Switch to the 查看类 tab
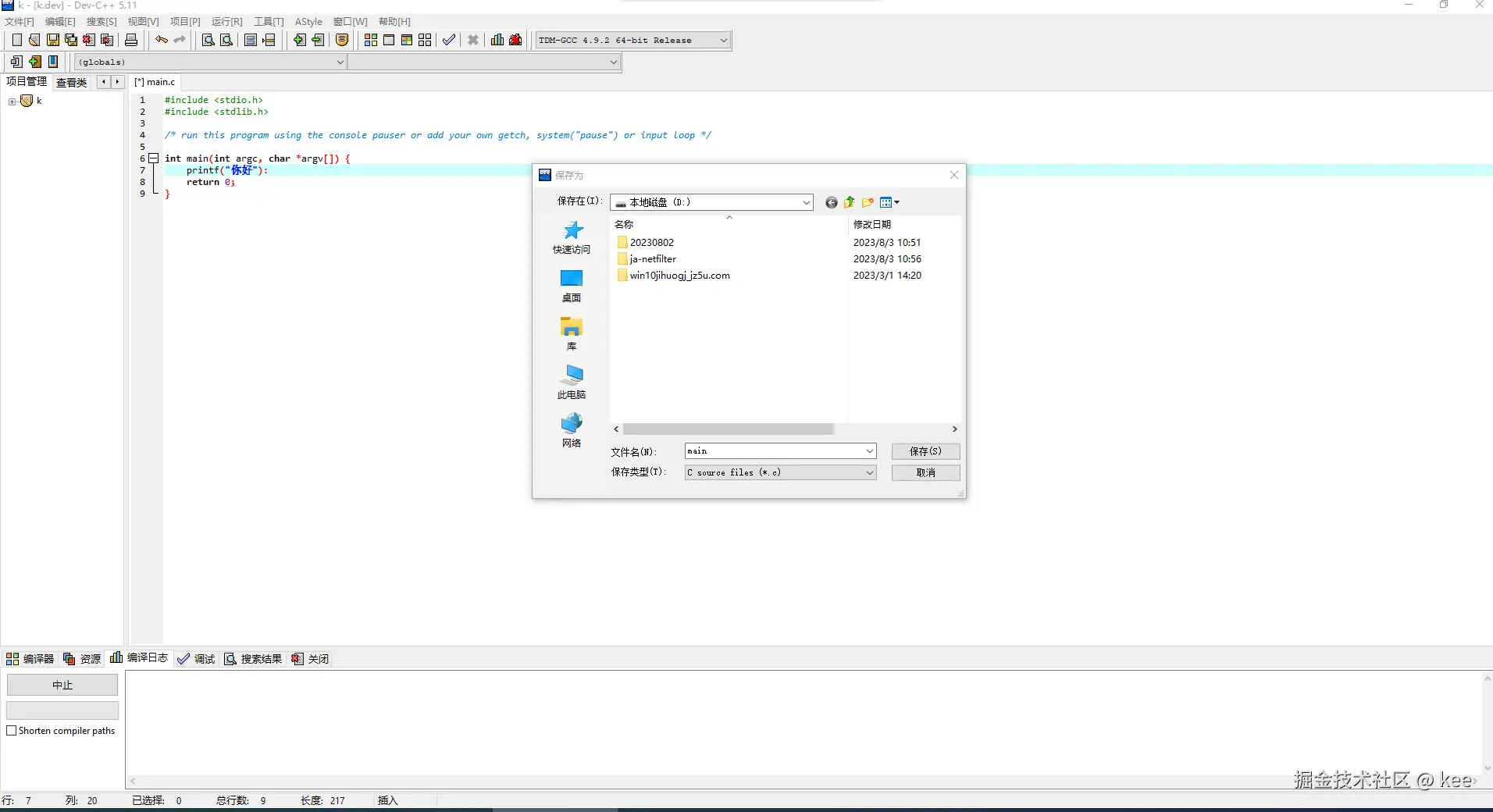Image resolution: width=1493 pixels, height=812 pixels. pyautogui.click(x=72, y=82)
